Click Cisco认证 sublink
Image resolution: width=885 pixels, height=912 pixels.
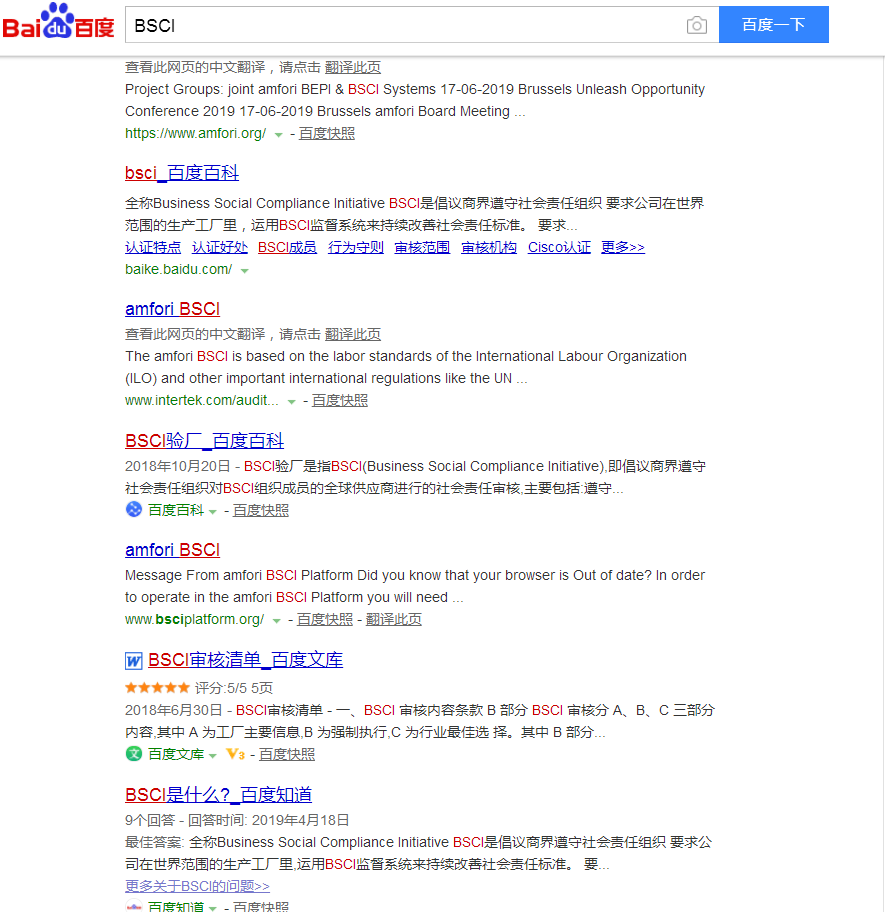pos(559,247)
